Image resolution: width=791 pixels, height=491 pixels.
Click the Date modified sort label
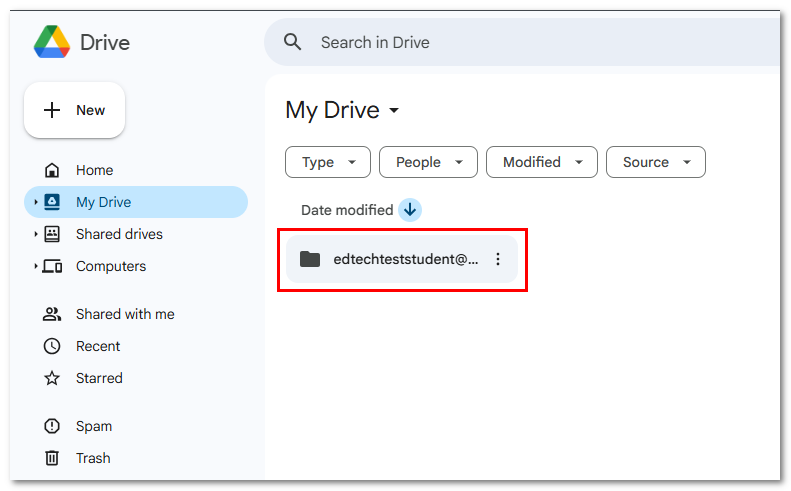[x=347, y=210]
